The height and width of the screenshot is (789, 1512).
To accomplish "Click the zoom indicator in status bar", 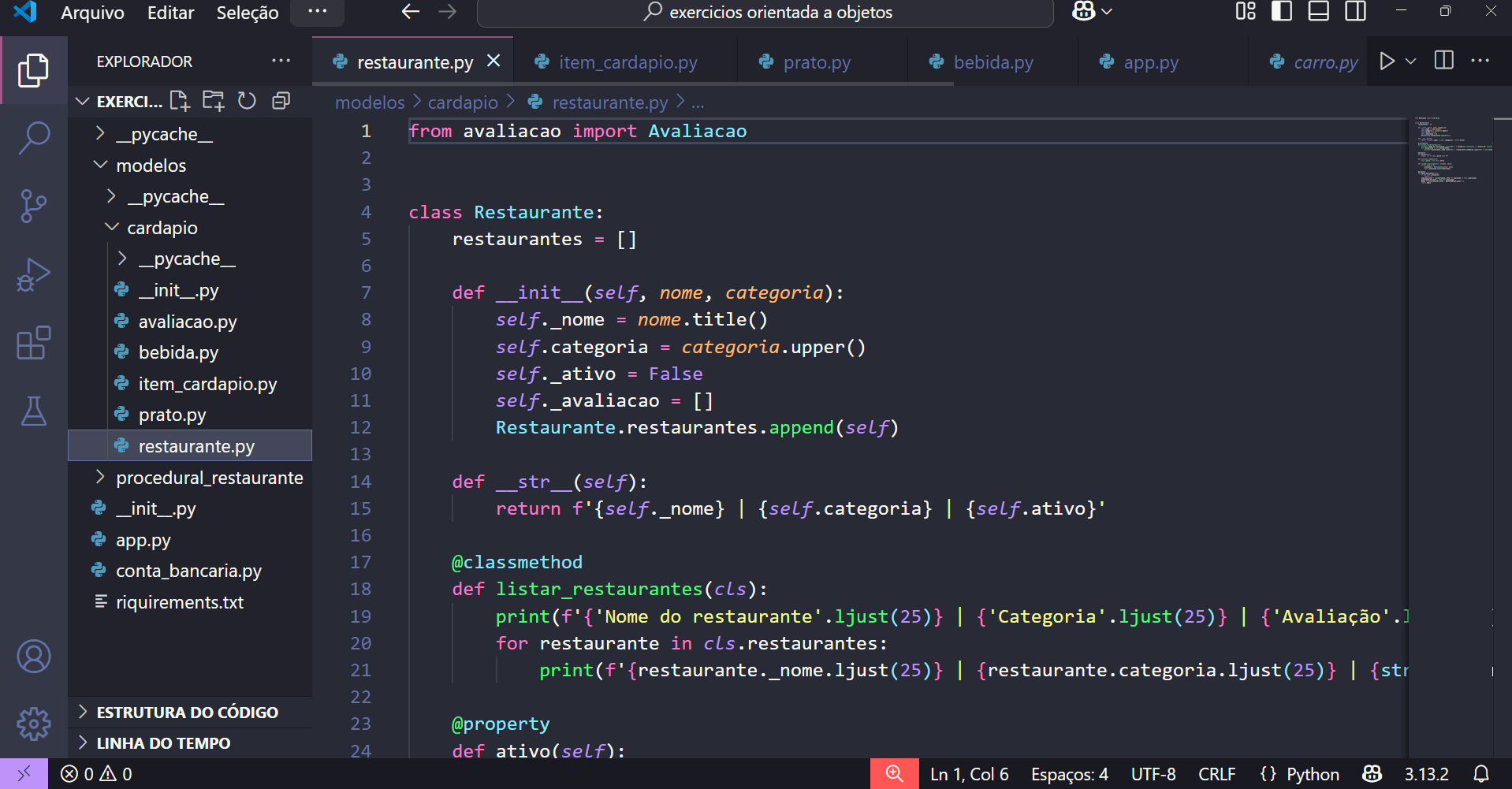I will [894, 774].
